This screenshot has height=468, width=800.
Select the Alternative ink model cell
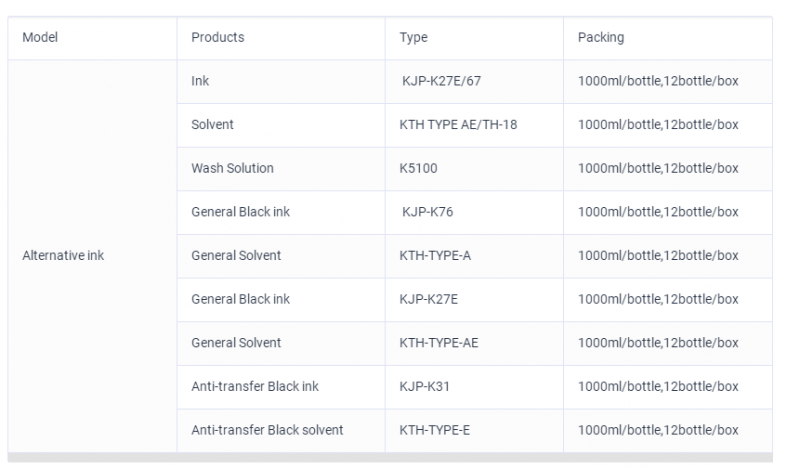pos(92,256)
